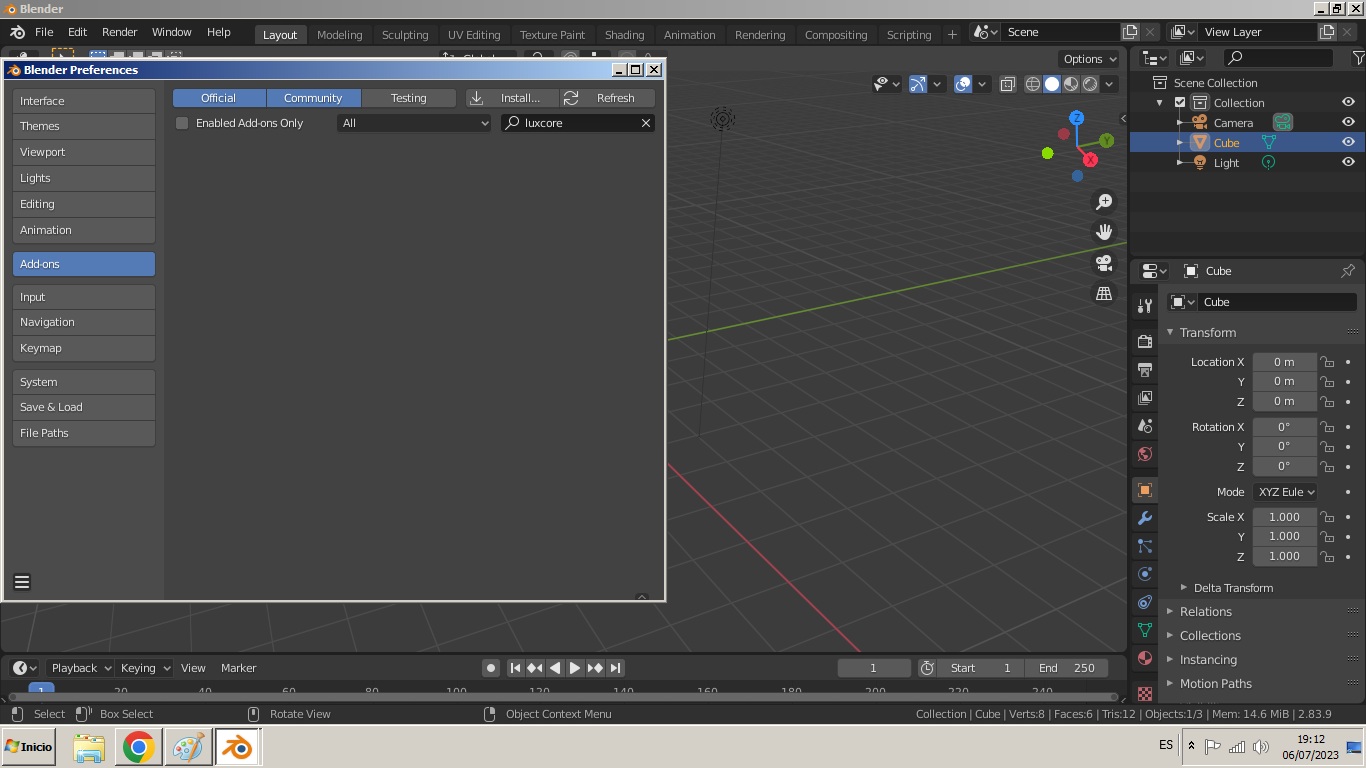Hide the Cube in the outliner
The image size is (1366, 768).
tap(1348, 142)
